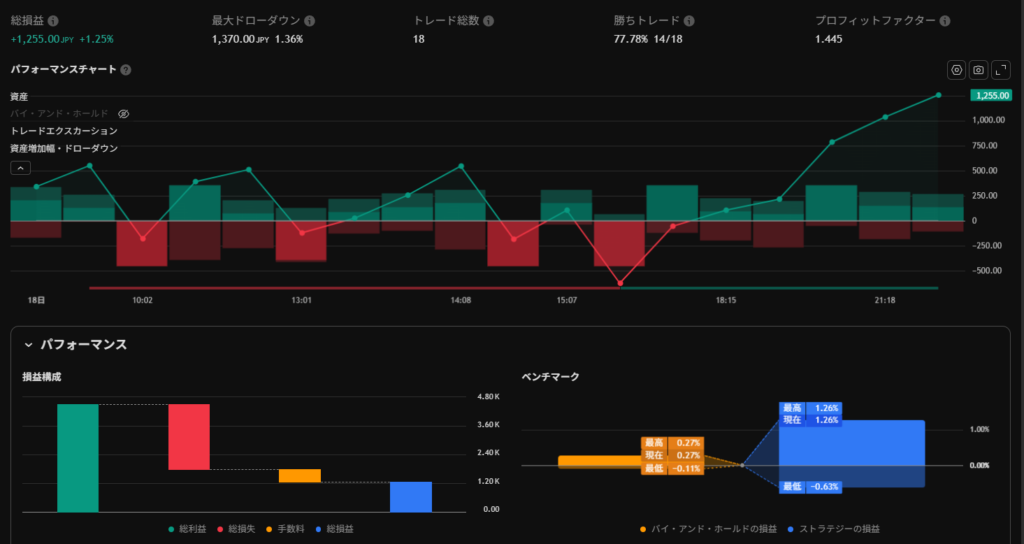The image size is (1024, 544).
Task: Toggle 資産増加幅・ドローダウン series in legend
Action: [x=64, y=148]
